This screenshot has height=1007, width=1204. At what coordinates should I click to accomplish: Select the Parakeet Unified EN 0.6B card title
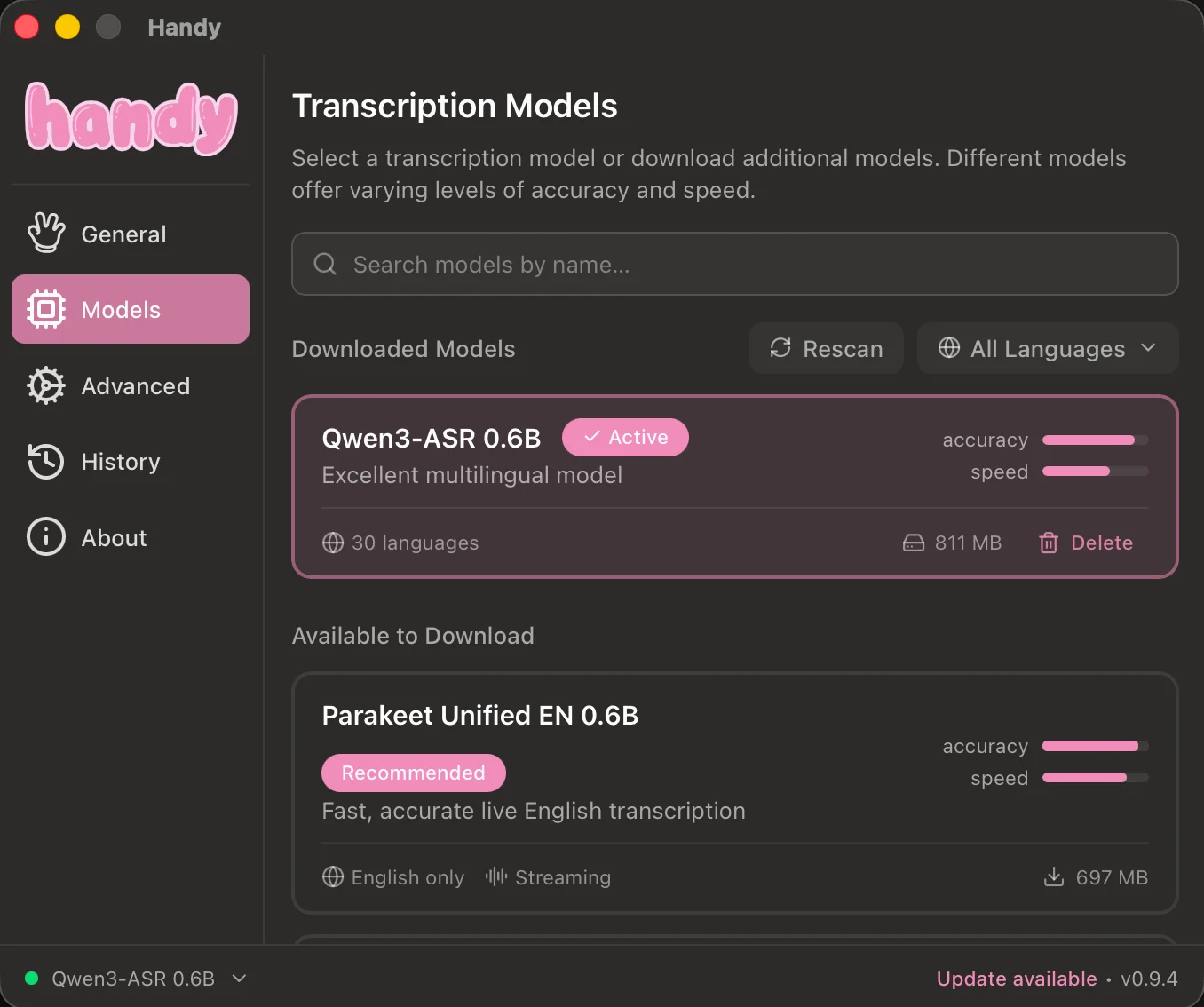point(480,716)
